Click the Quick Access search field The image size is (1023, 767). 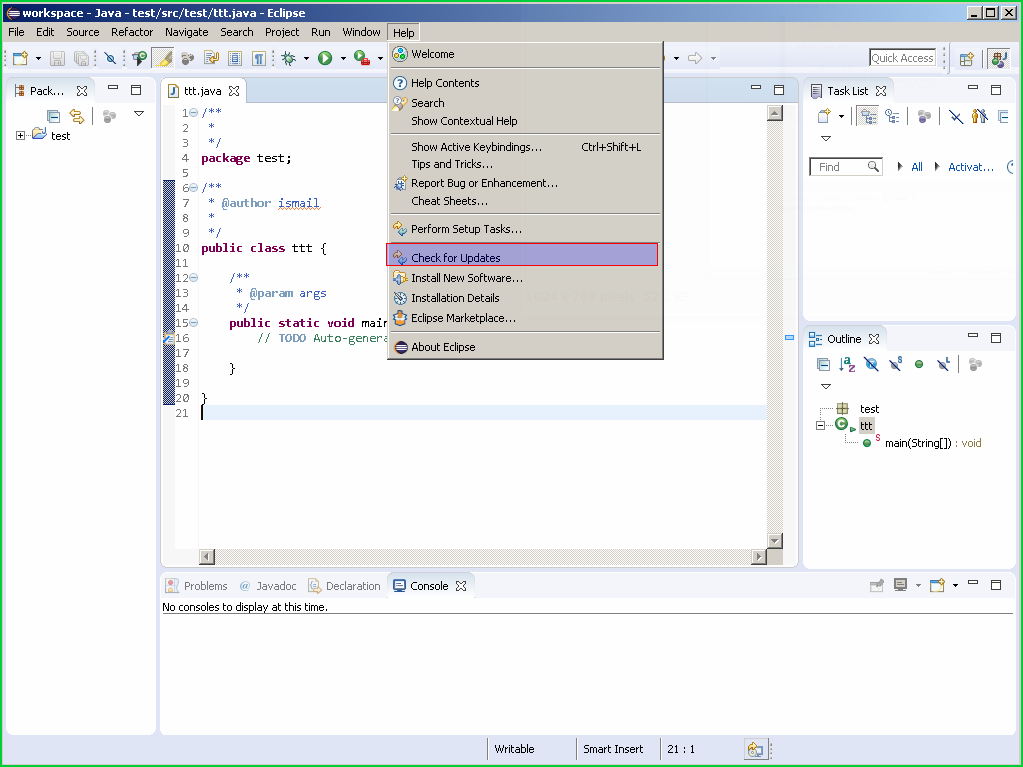tap(902, 58)
